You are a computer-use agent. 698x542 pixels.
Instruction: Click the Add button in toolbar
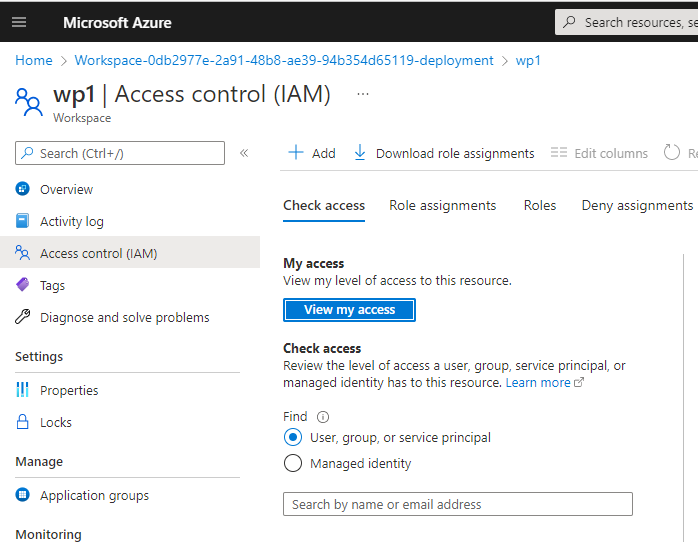[x=312, y=153]
